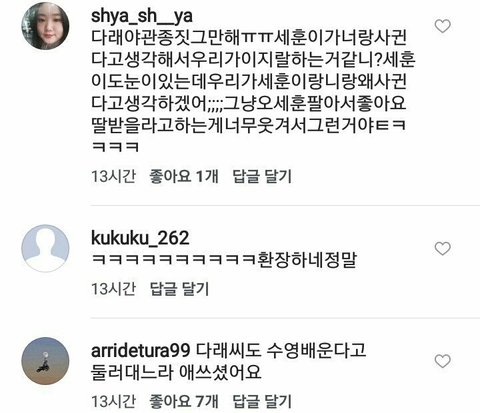This screenshot has height=413, width=480.
Task: Click the 13시간 timestamp under shya_sh__ya's comment
Action: [114, 176]
